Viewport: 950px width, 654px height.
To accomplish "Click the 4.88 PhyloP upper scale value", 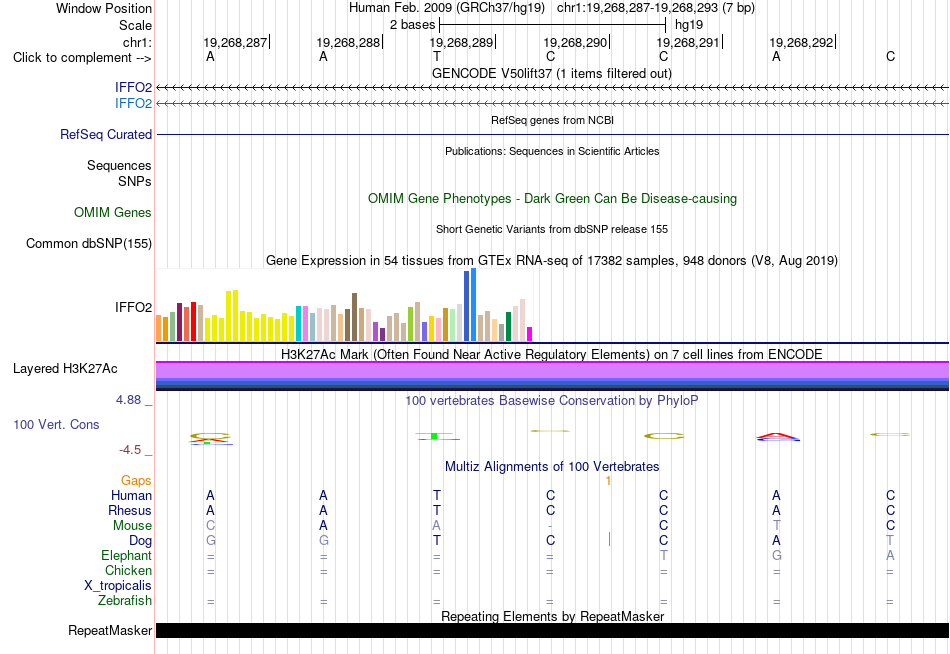I will (128, 400).
